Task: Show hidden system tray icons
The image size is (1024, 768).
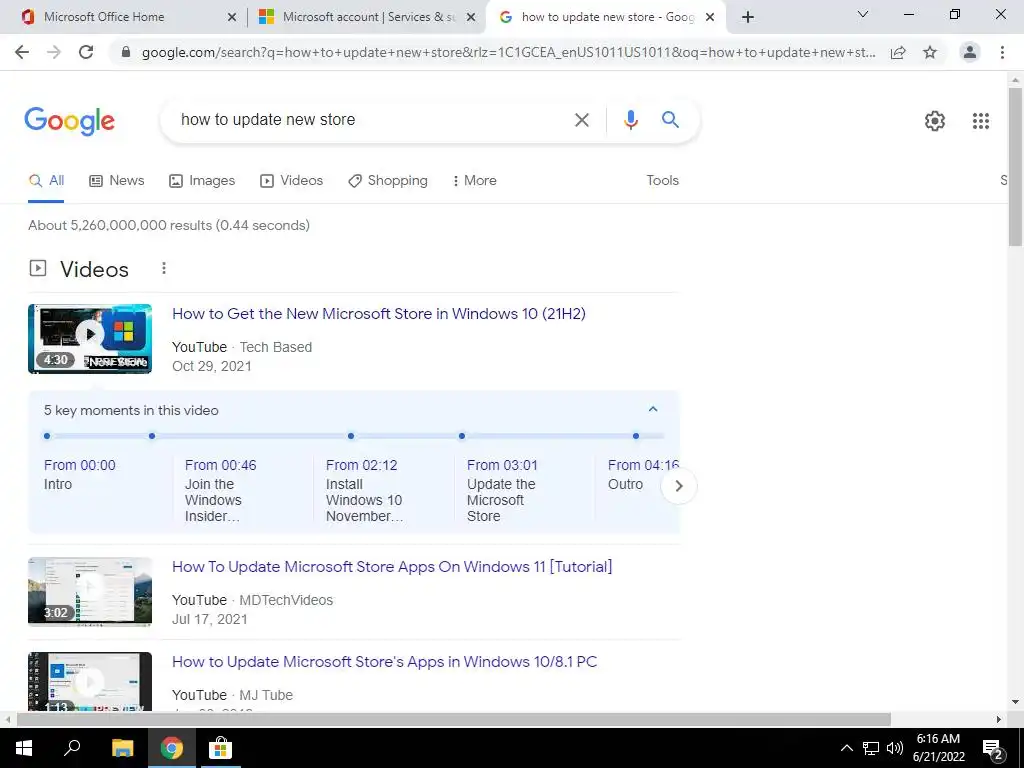Action: point(846,748)
